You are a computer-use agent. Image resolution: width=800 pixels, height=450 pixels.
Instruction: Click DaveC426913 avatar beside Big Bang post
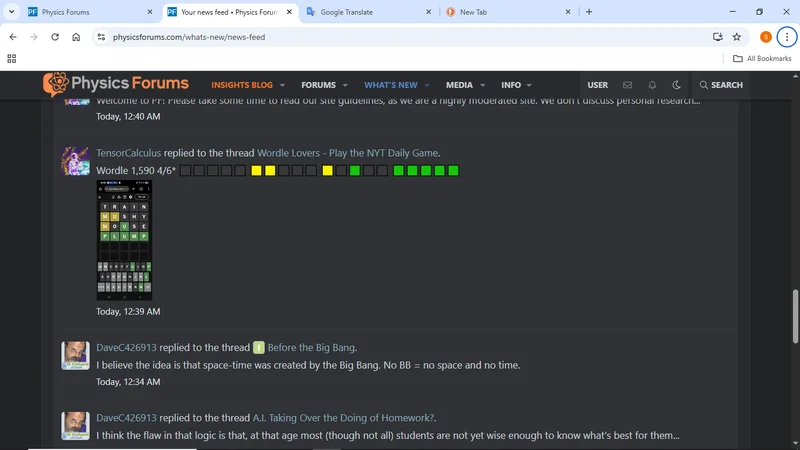[x=76, y=356]
